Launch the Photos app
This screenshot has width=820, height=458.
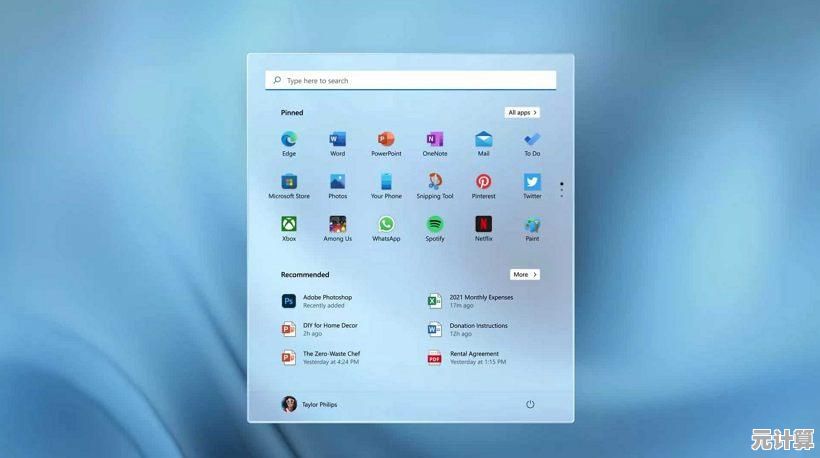(337, 186)
